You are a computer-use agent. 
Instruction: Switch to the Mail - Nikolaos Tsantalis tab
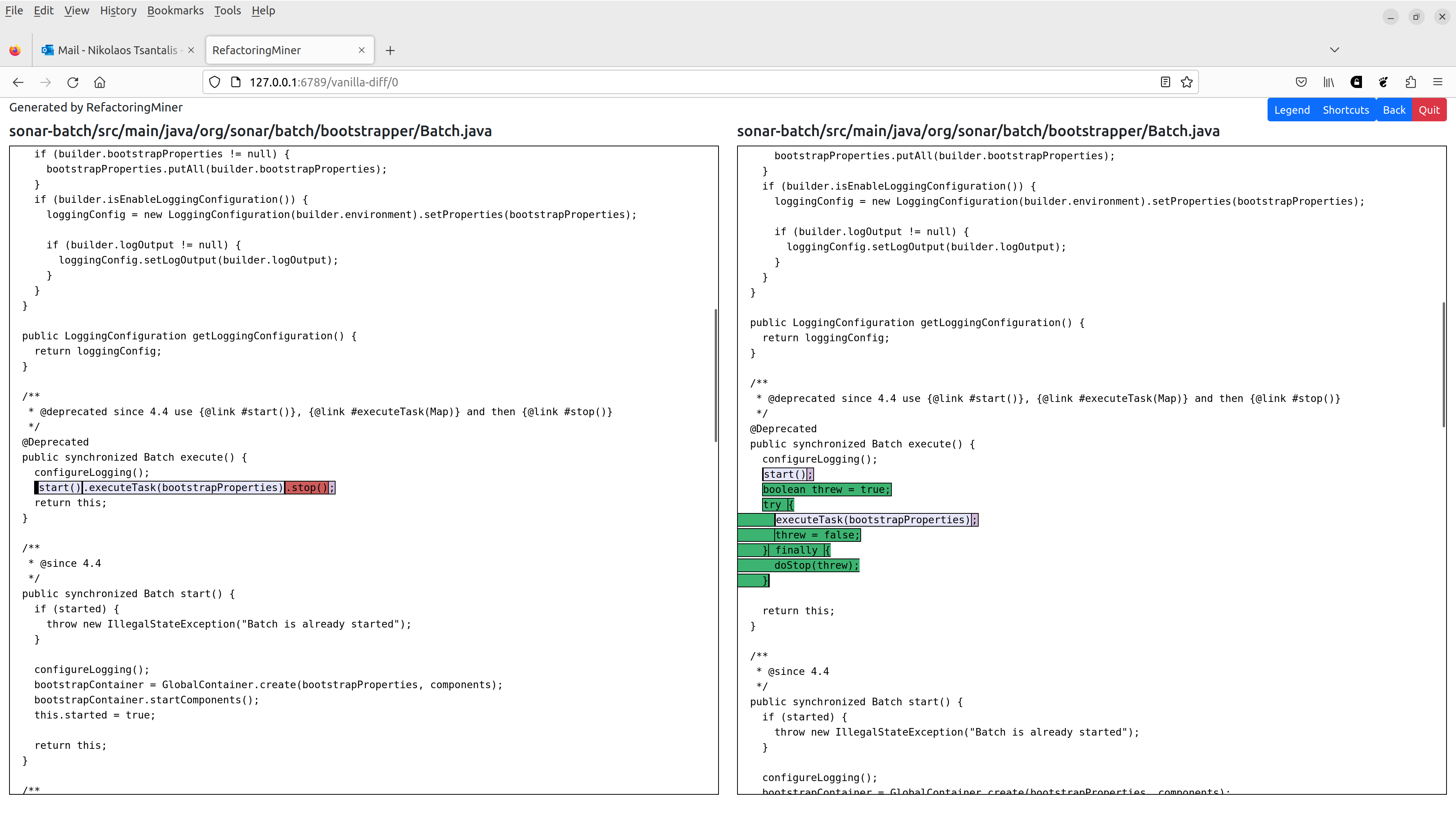coord(116,50)
